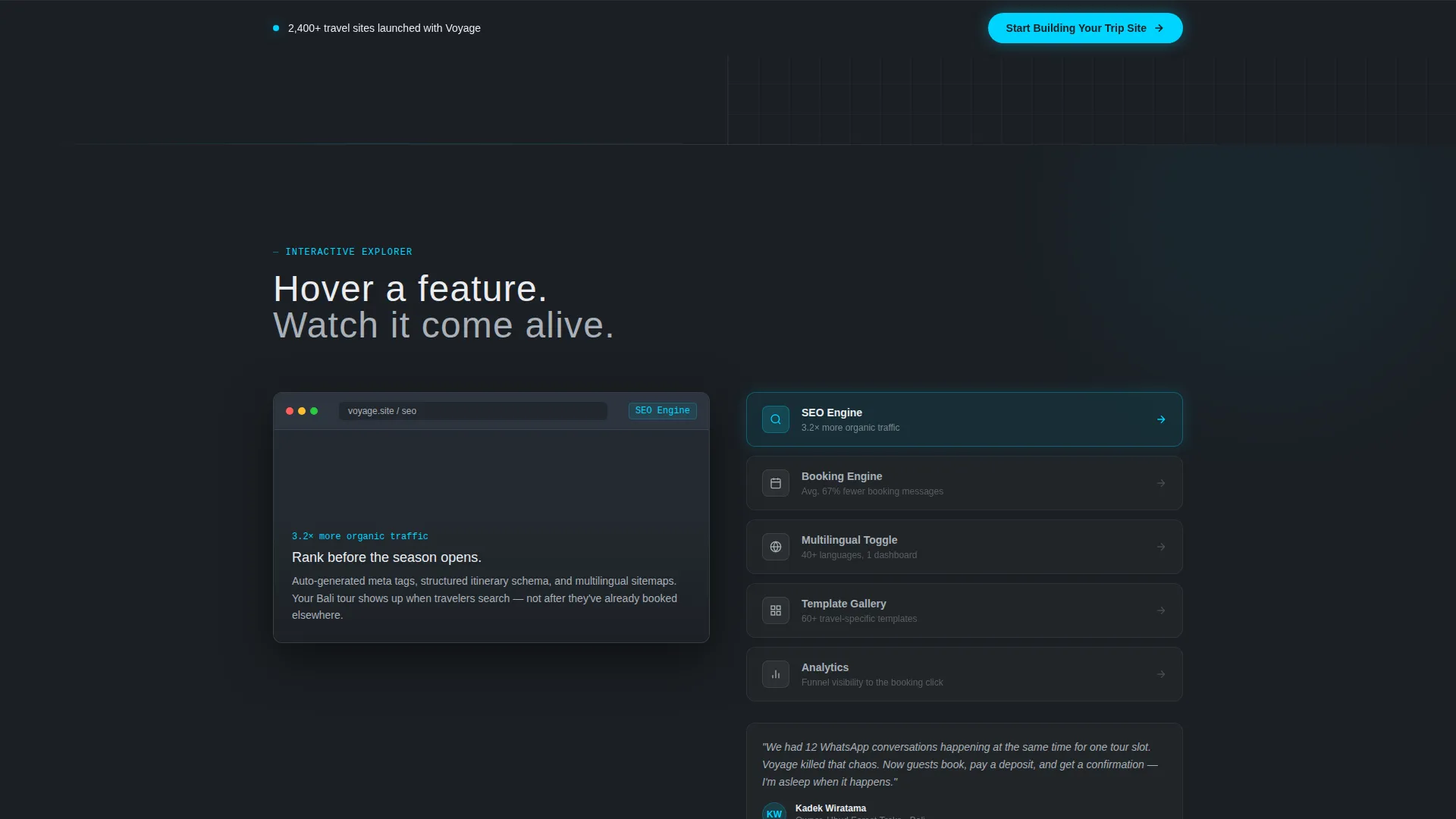Click the Template Gallery grid icon
1456x819 pixels.
(x=775, y=610)
